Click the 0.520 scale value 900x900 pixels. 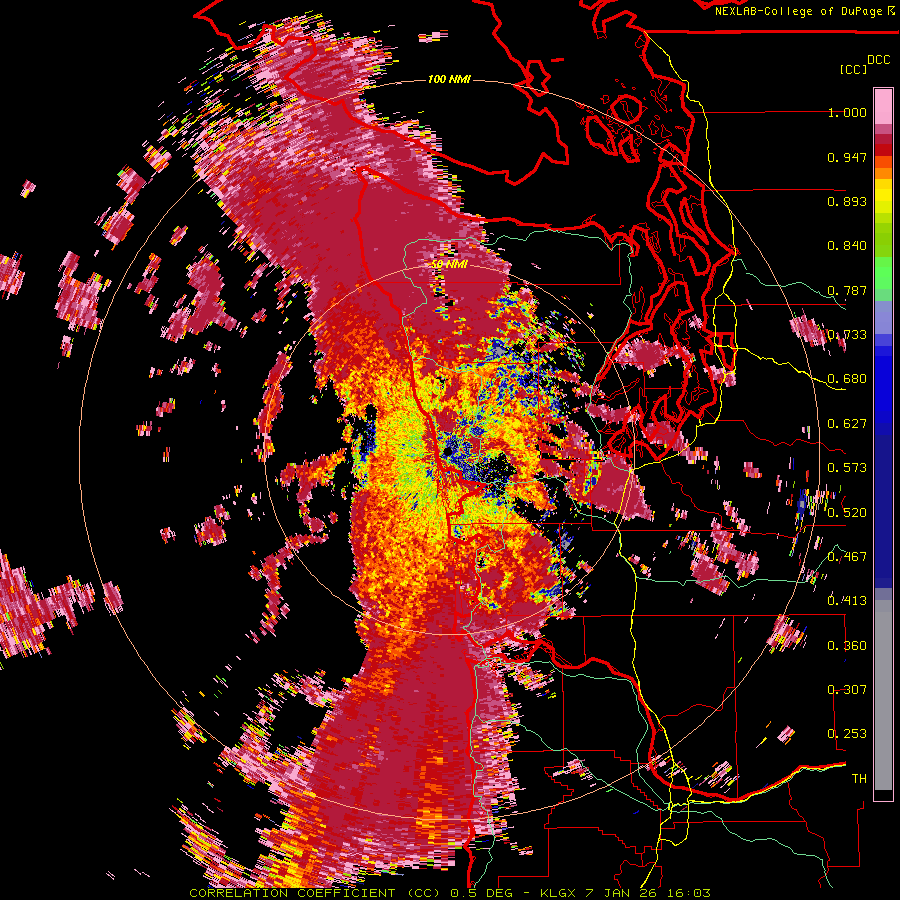pyautogui.click(x=847, y=513)
